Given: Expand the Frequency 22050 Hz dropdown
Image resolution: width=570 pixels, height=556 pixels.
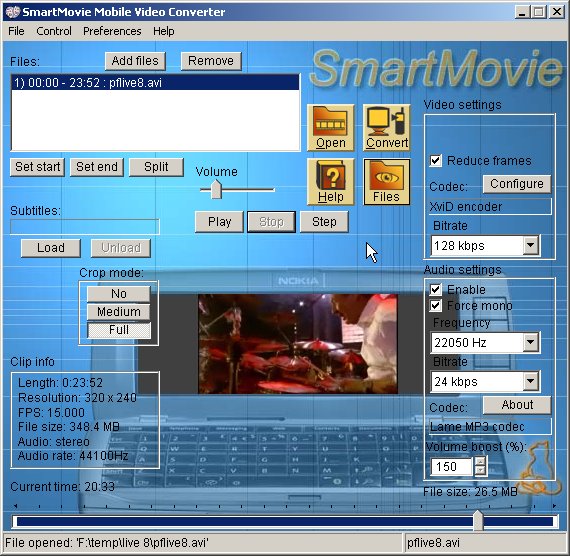Looking at the screenshot, I should pos(530,342).
